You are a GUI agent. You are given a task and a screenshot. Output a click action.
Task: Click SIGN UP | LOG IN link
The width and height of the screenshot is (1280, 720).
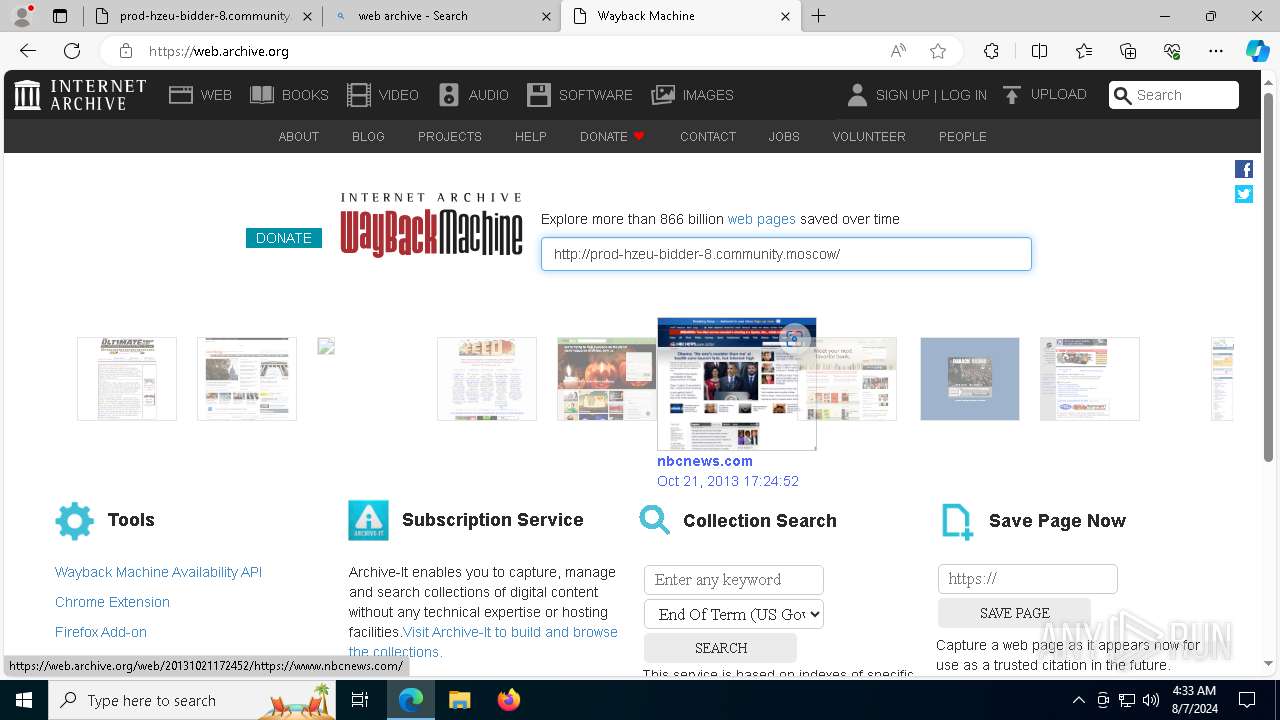pyautogui.click(x=931, y=95)
